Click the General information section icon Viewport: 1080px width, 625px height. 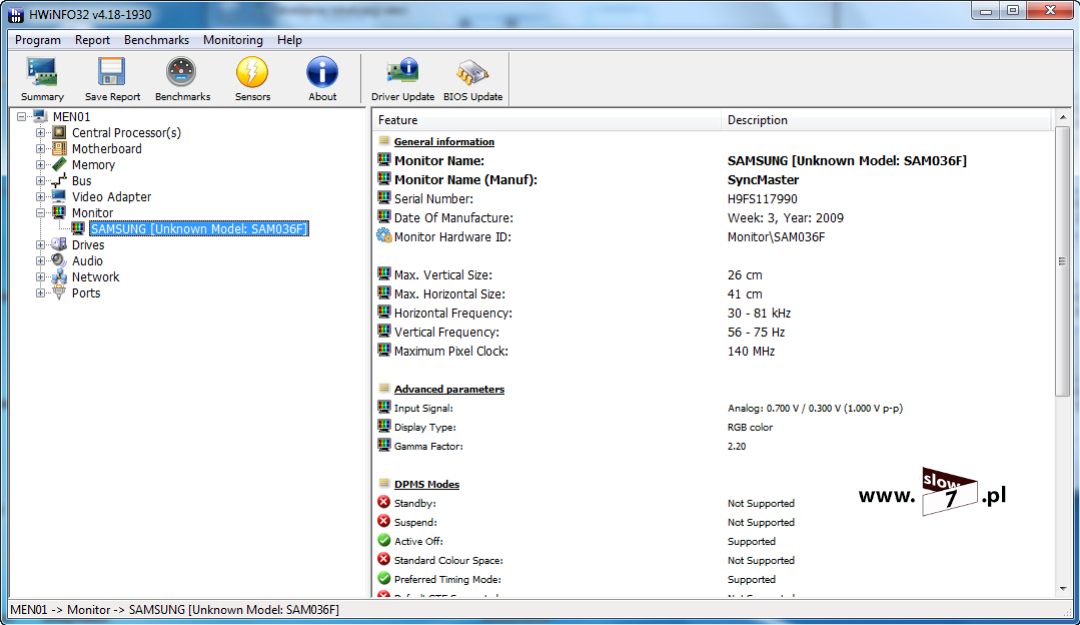384,141
